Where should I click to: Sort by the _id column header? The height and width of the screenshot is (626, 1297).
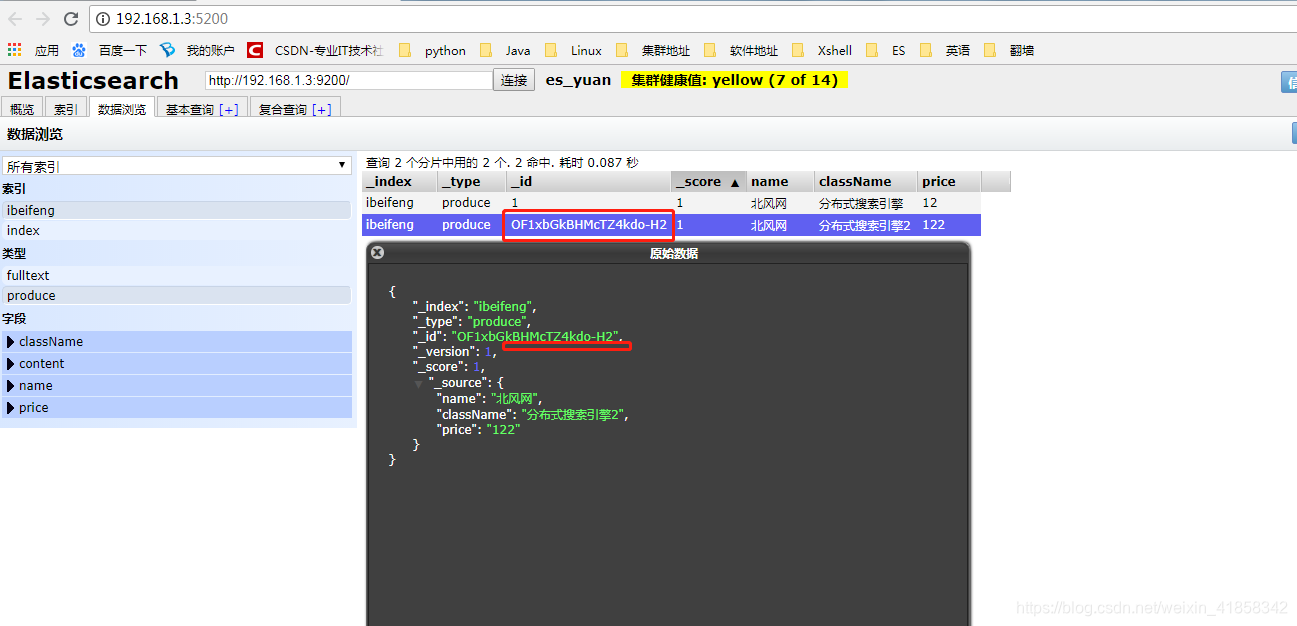pyautogui.click(x=589, y=182)
